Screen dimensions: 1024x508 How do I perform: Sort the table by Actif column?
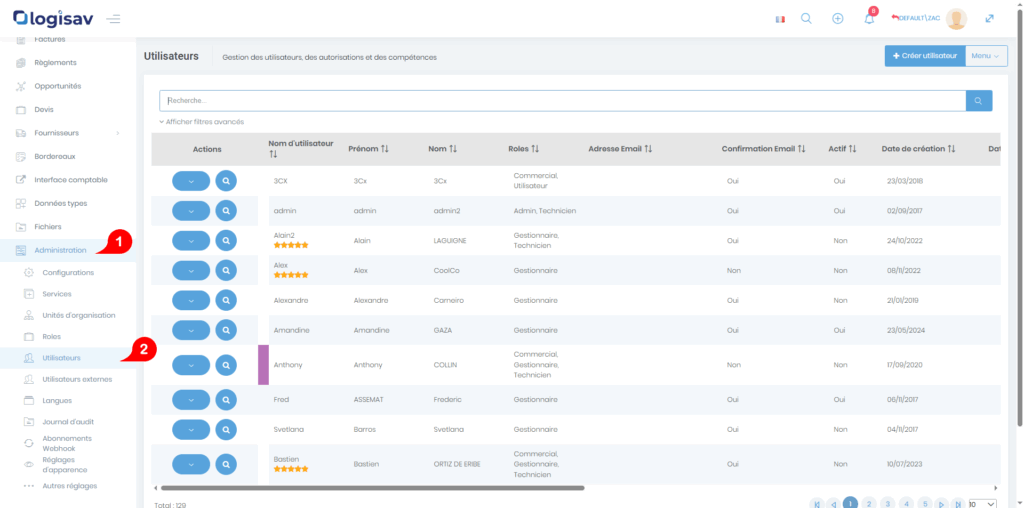coord(842,149)
